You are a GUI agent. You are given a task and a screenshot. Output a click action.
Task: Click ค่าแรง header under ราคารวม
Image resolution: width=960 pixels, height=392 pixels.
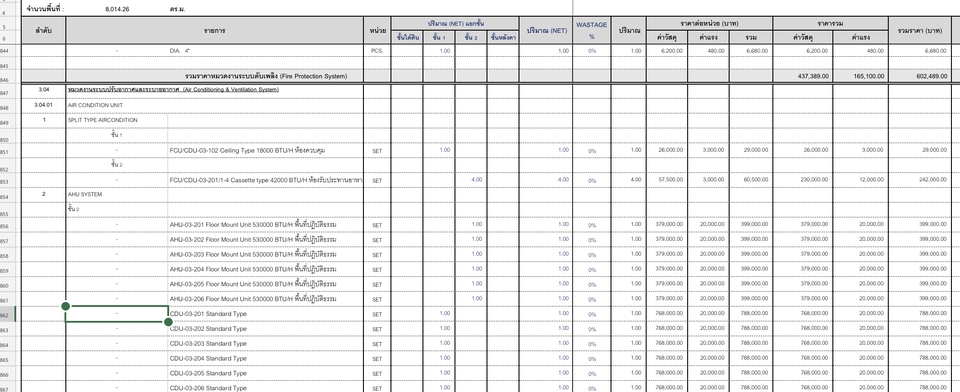pyautogui.click(x=860, y=37)
